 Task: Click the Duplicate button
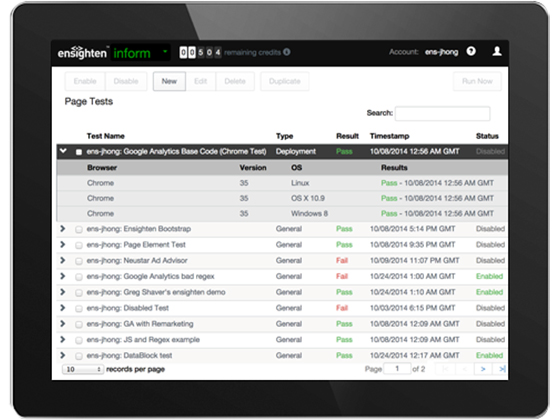pyautogui.click(x=285, y=81)
